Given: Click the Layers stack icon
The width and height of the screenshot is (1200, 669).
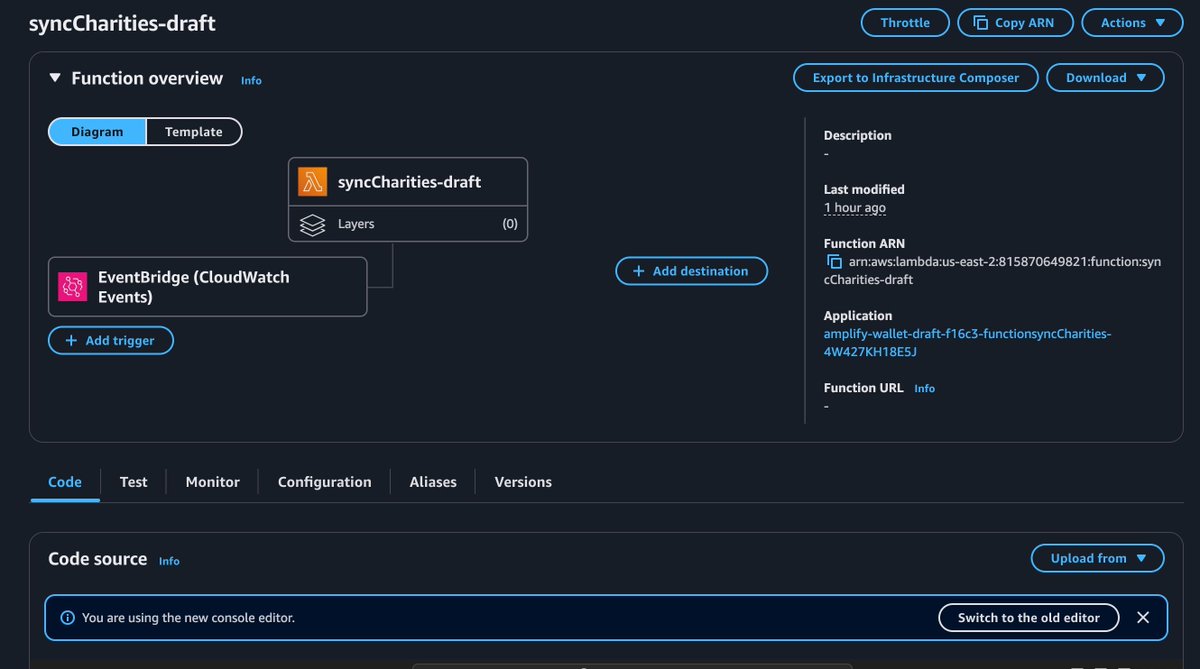Looking at the screenshot, I should (313, 224).
